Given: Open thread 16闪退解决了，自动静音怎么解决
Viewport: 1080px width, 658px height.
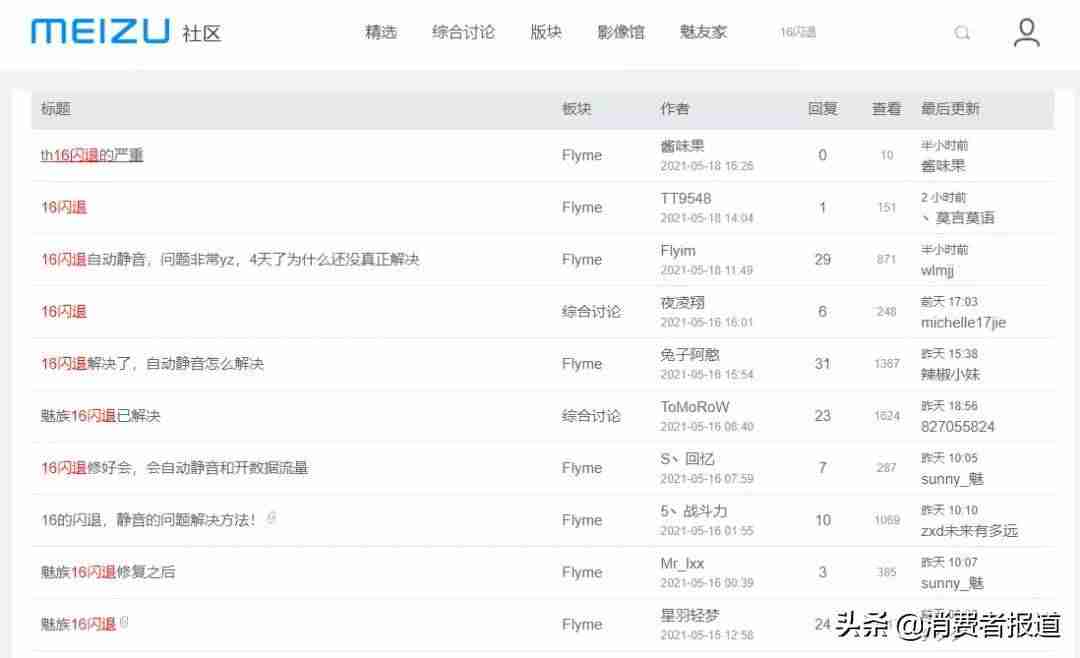Looking at the screenshot, I should point(152,364).
